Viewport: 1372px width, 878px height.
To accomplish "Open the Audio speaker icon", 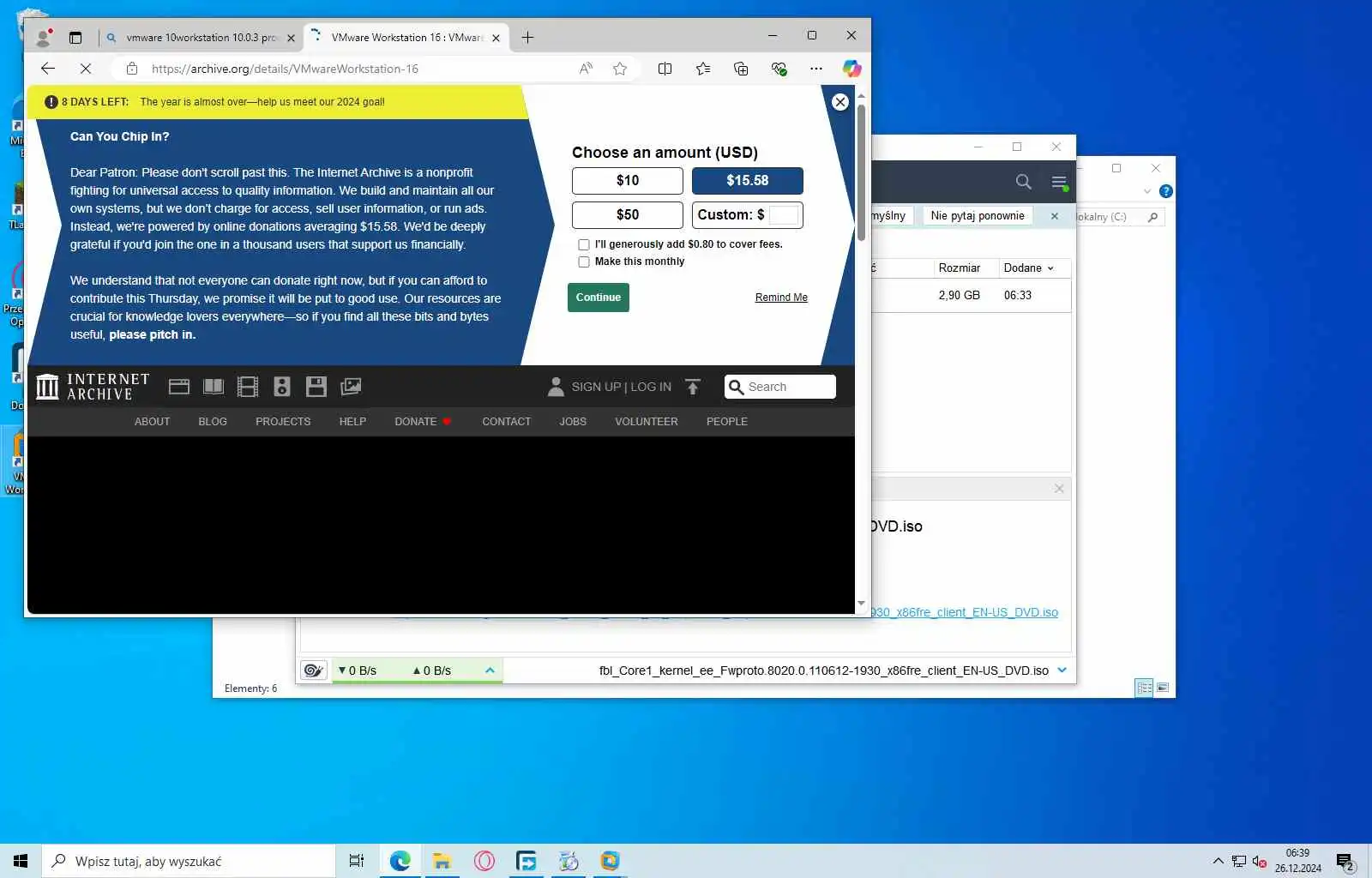I will pyautogui.click(x=282, y=387).
